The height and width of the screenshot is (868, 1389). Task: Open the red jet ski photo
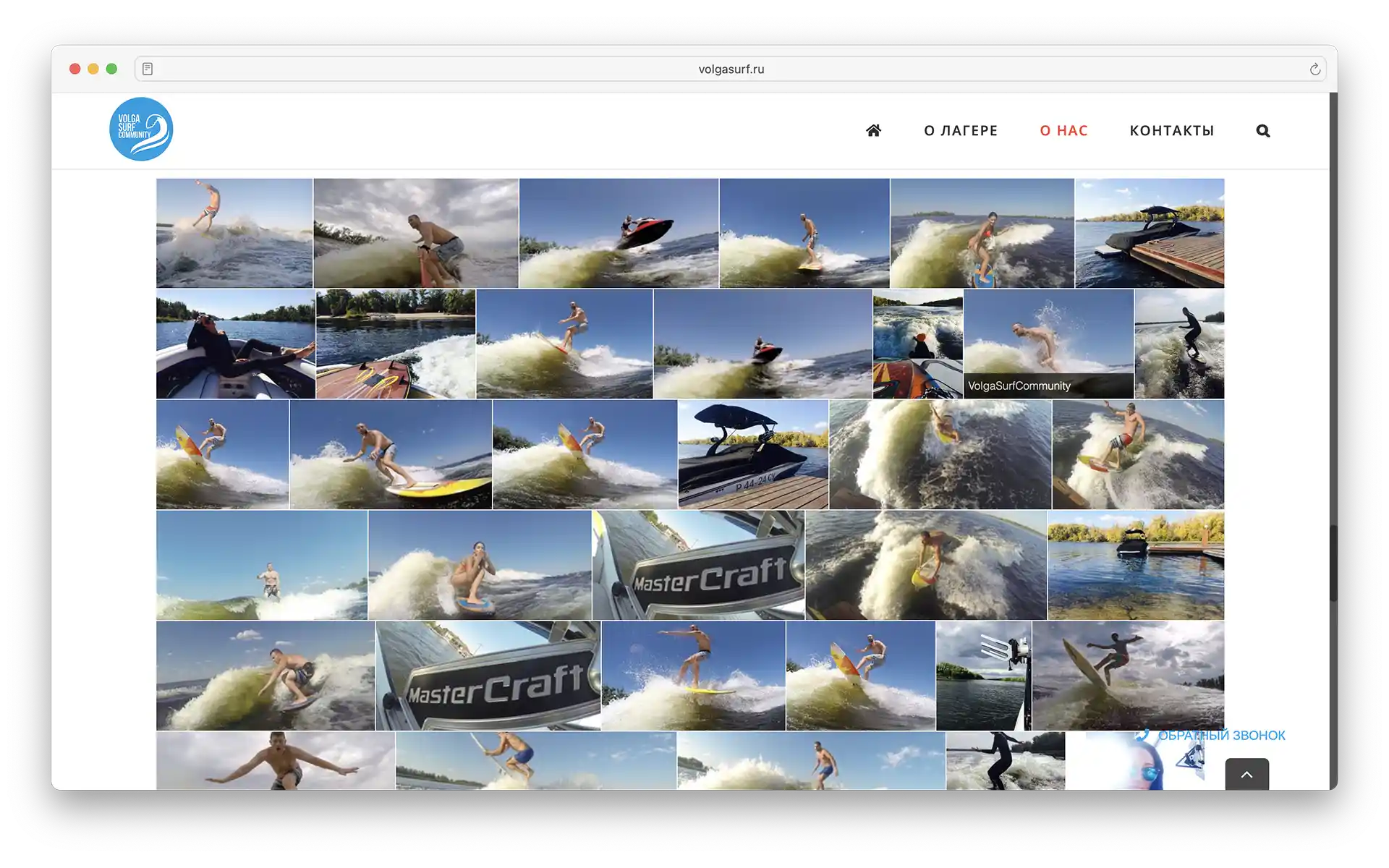[619, 233]
